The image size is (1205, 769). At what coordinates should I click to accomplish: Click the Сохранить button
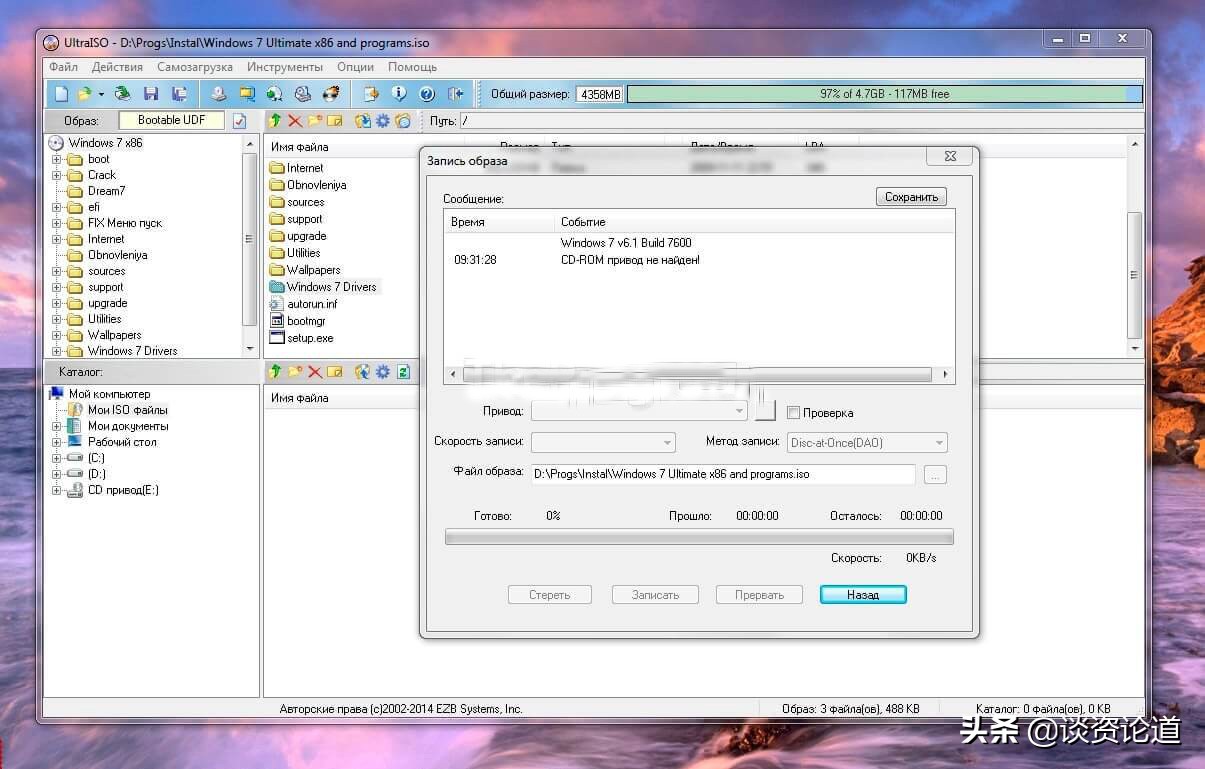tap(910, 197)
